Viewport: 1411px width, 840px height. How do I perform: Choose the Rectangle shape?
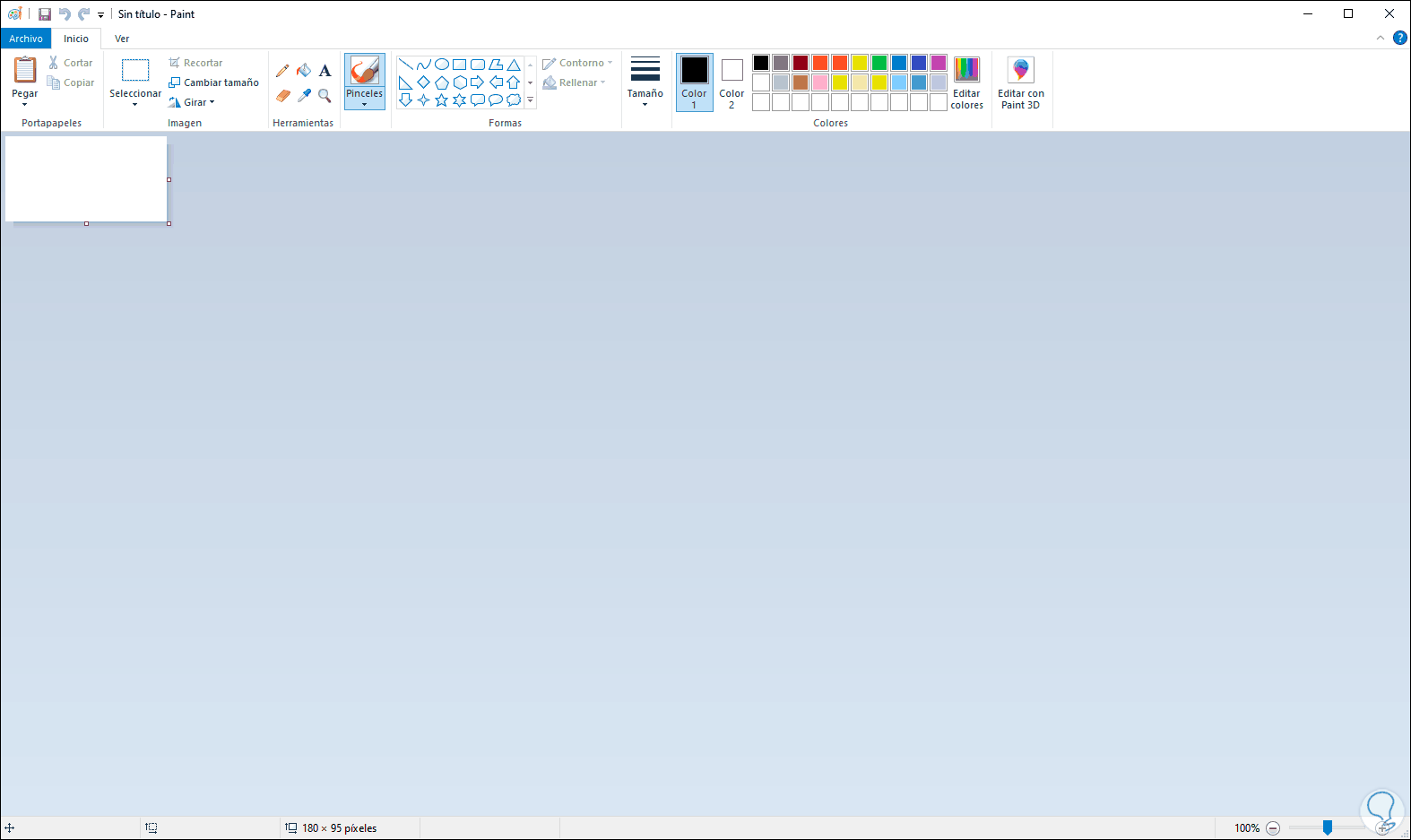point(460,65)
